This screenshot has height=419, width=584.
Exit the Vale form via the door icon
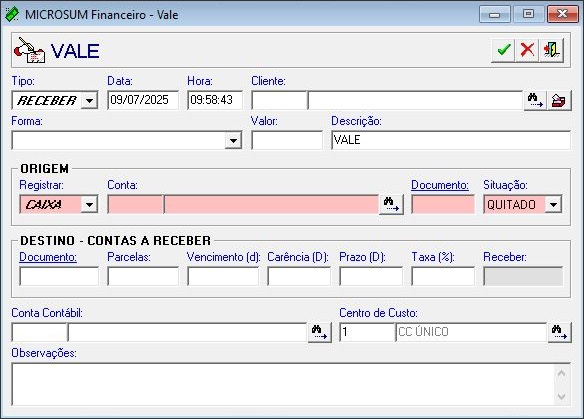click(551, 50)
